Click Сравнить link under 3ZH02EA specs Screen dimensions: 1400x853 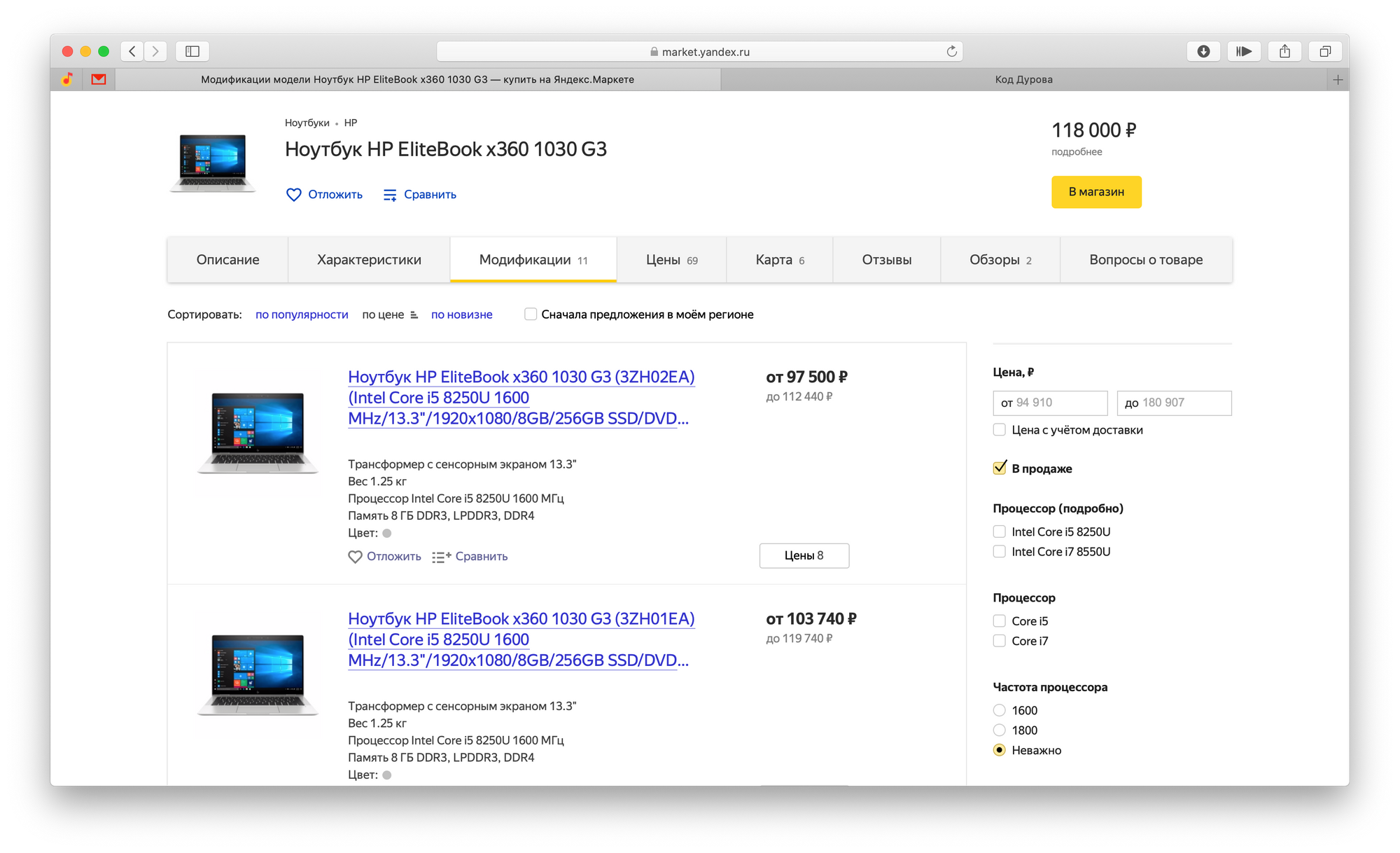[x=482, y=556]
